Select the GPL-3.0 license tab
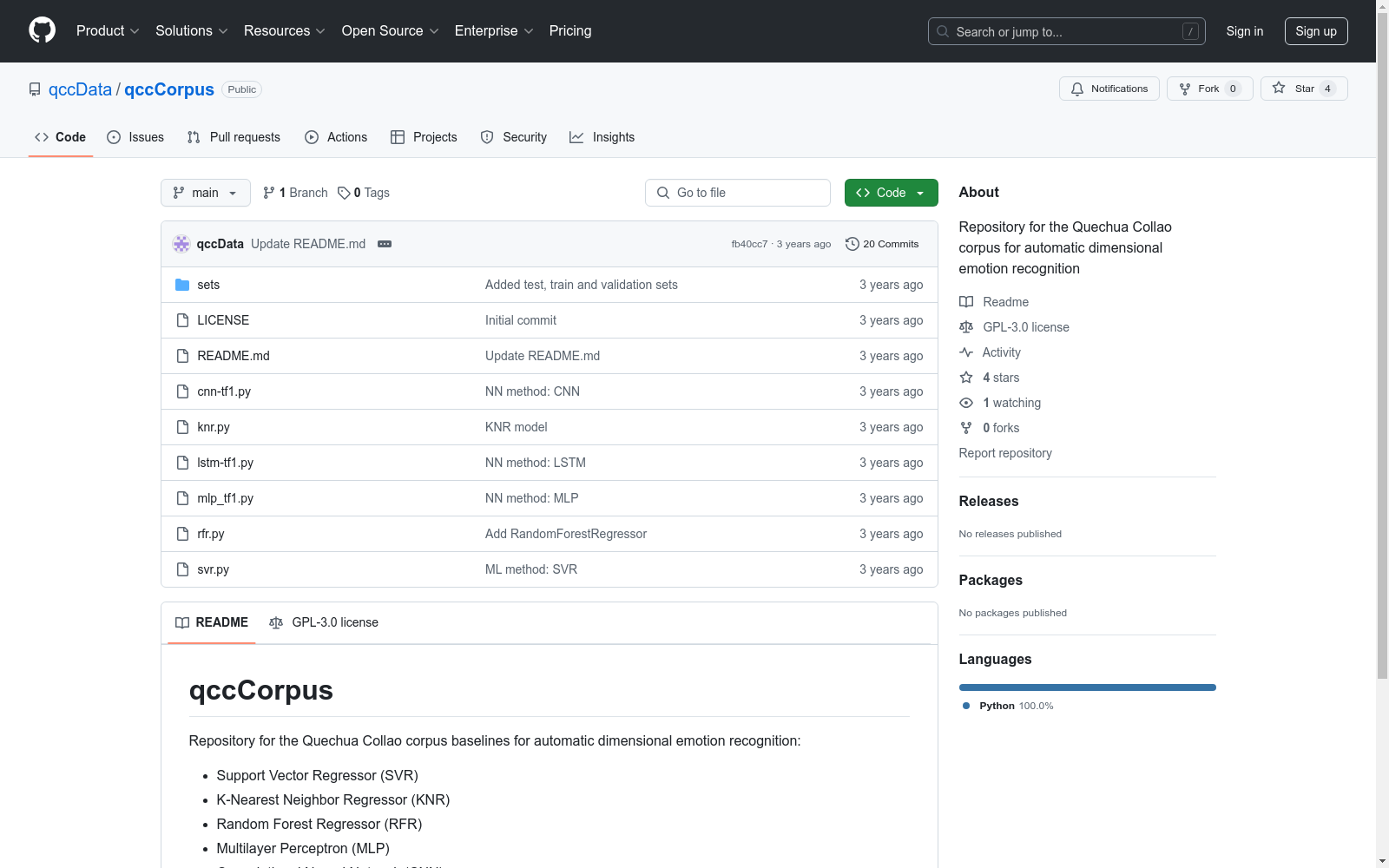Screen dimensions: 1389x868 (324, 622)
